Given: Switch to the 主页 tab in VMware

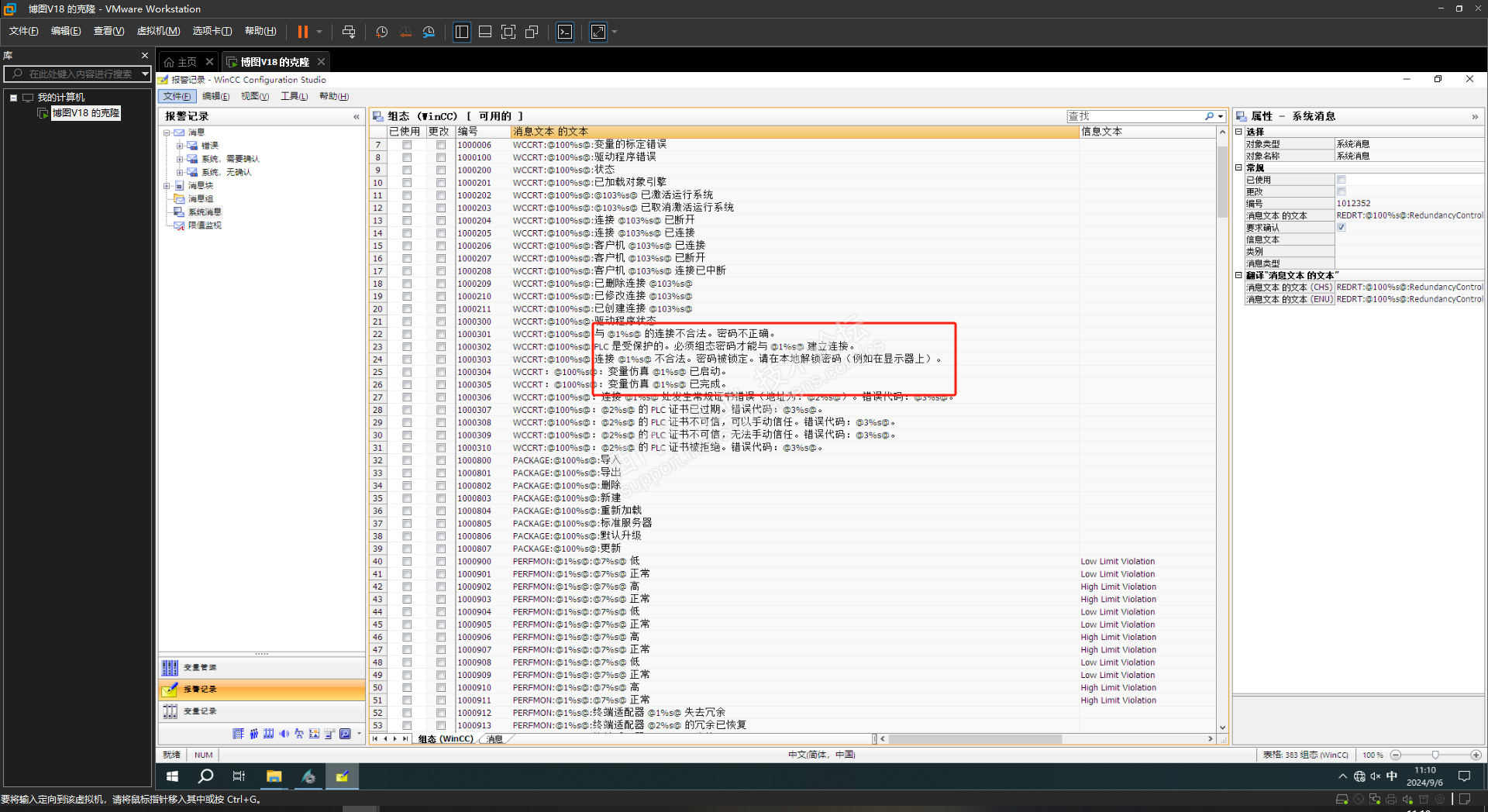Looking at the screenshot, I should coord(187,62).
